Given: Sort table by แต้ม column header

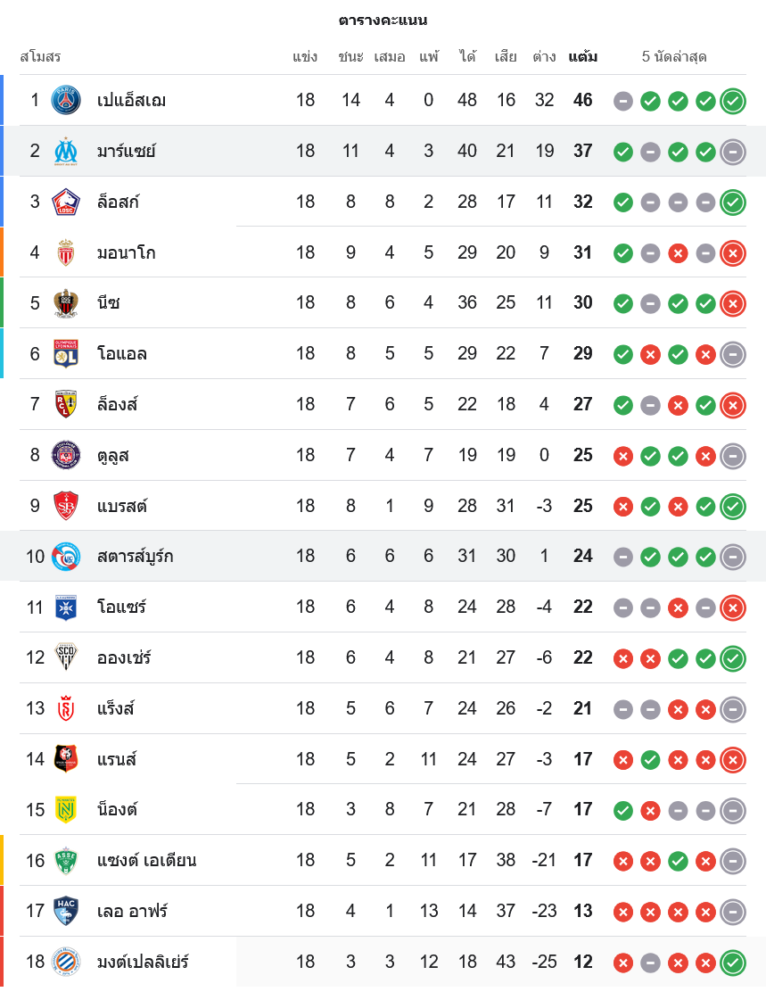Looking at the screenshot, I should 583,57.
